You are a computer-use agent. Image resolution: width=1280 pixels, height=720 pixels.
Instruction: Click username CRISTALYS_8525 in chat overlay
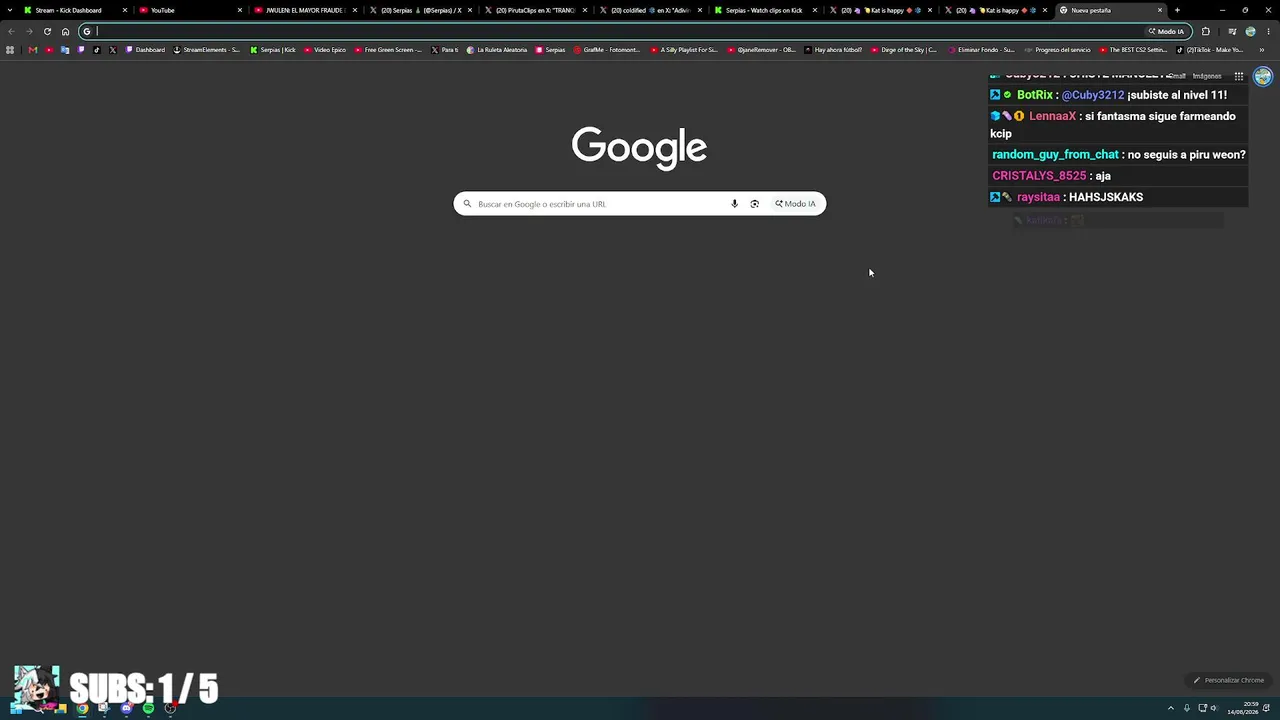point(1039,176)
